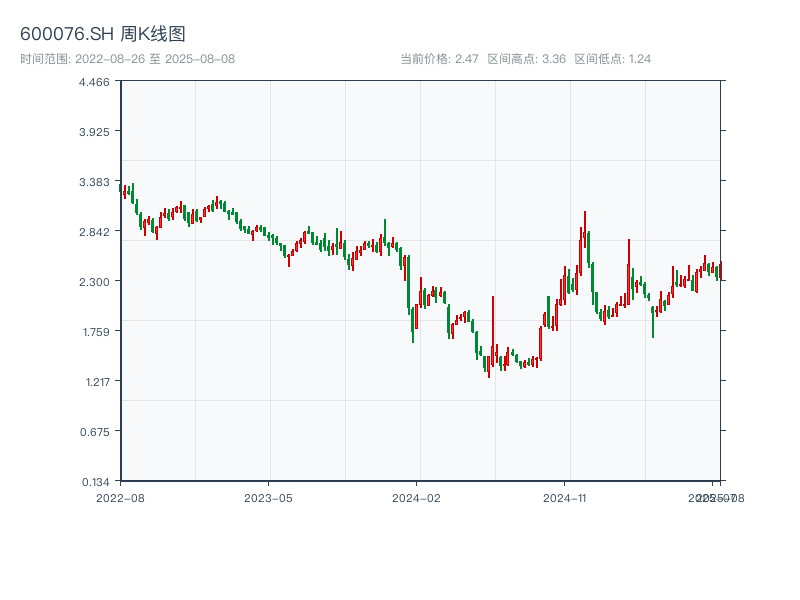The height and width of the screenshot is (600, 800).
Task: Click the 区间低点 1.24 label
Action: coord(612,59)
